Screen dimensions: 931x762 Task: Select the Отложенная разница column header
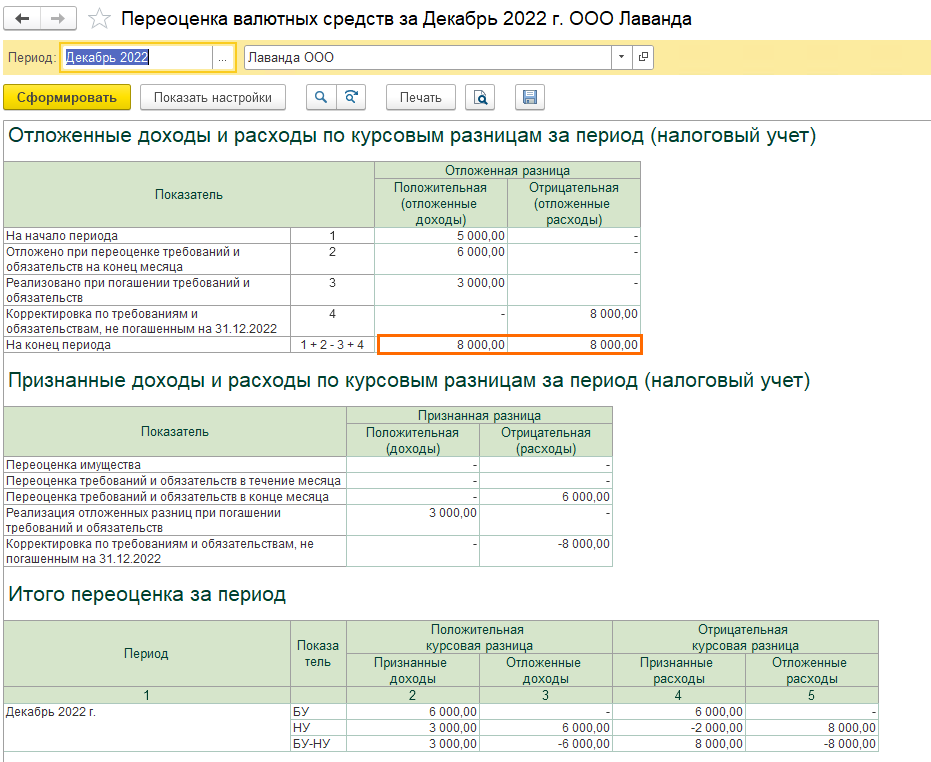508,170
